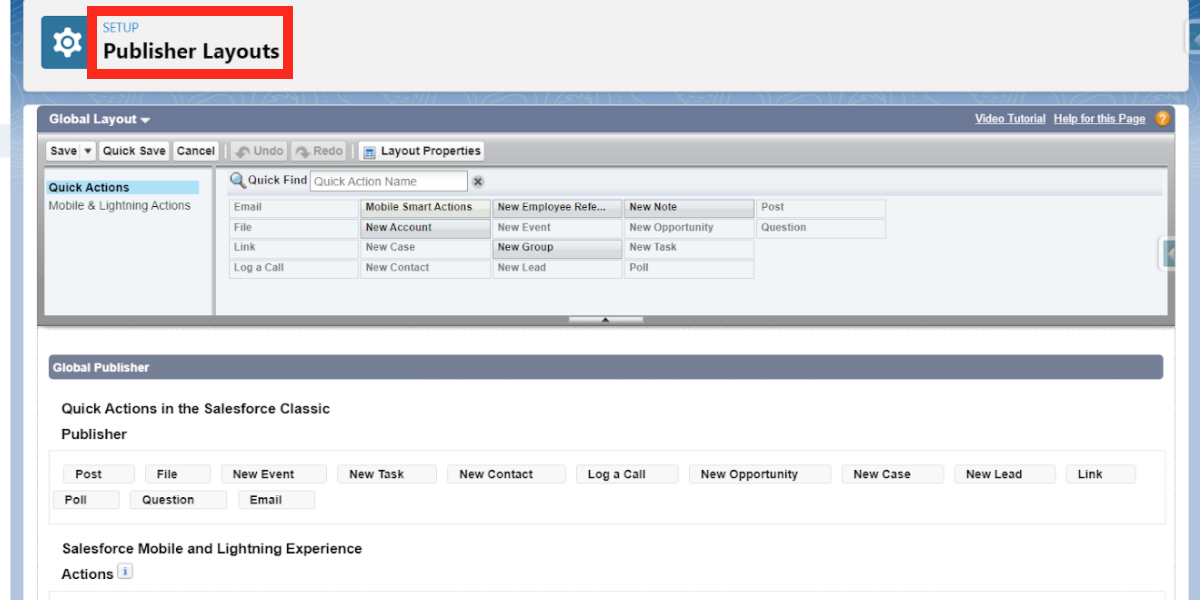Click the help question mark icon
This screenshot has height=600, width=1201.
1162,119
